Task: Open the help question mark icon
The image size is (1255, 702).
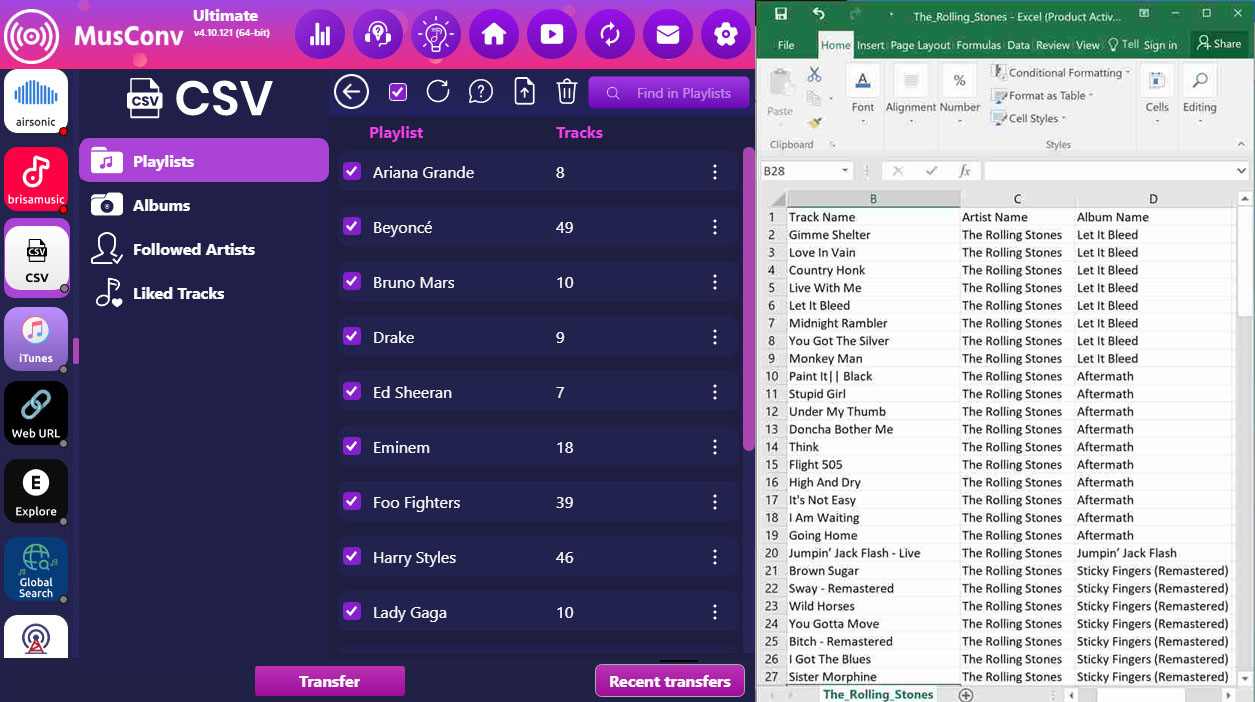Action: (481, 92)
